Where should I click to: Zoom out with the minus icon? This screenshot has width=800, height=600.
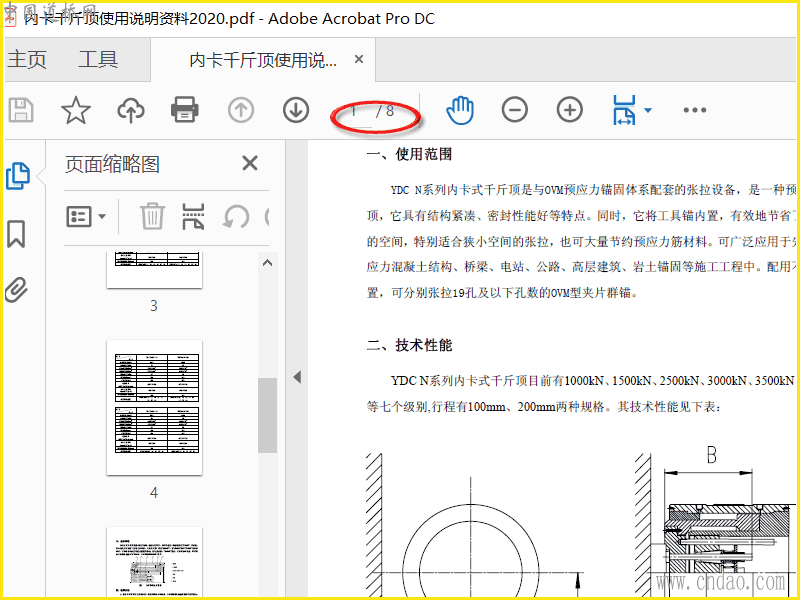point(514,110)
